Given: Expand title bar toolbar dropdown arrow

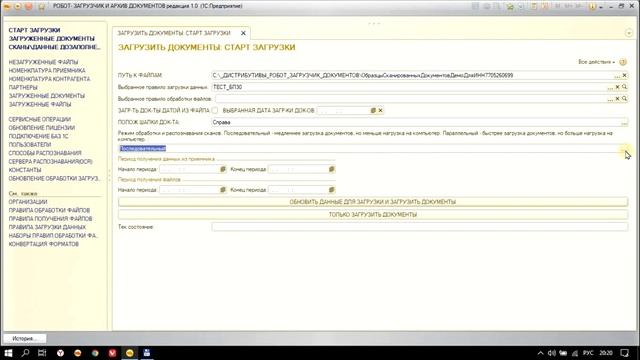Looking at the screenshot, I should point(601,7).
